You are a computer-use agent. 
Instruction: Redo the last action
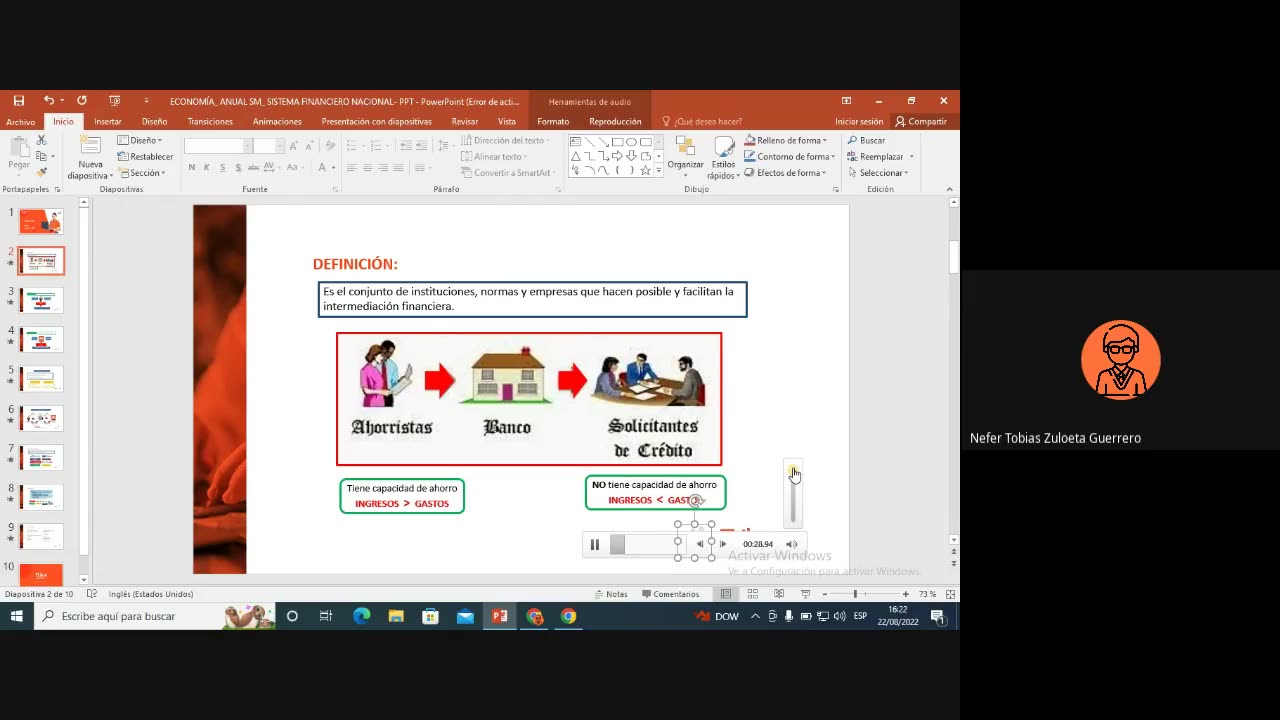click(x=82, y=101)
